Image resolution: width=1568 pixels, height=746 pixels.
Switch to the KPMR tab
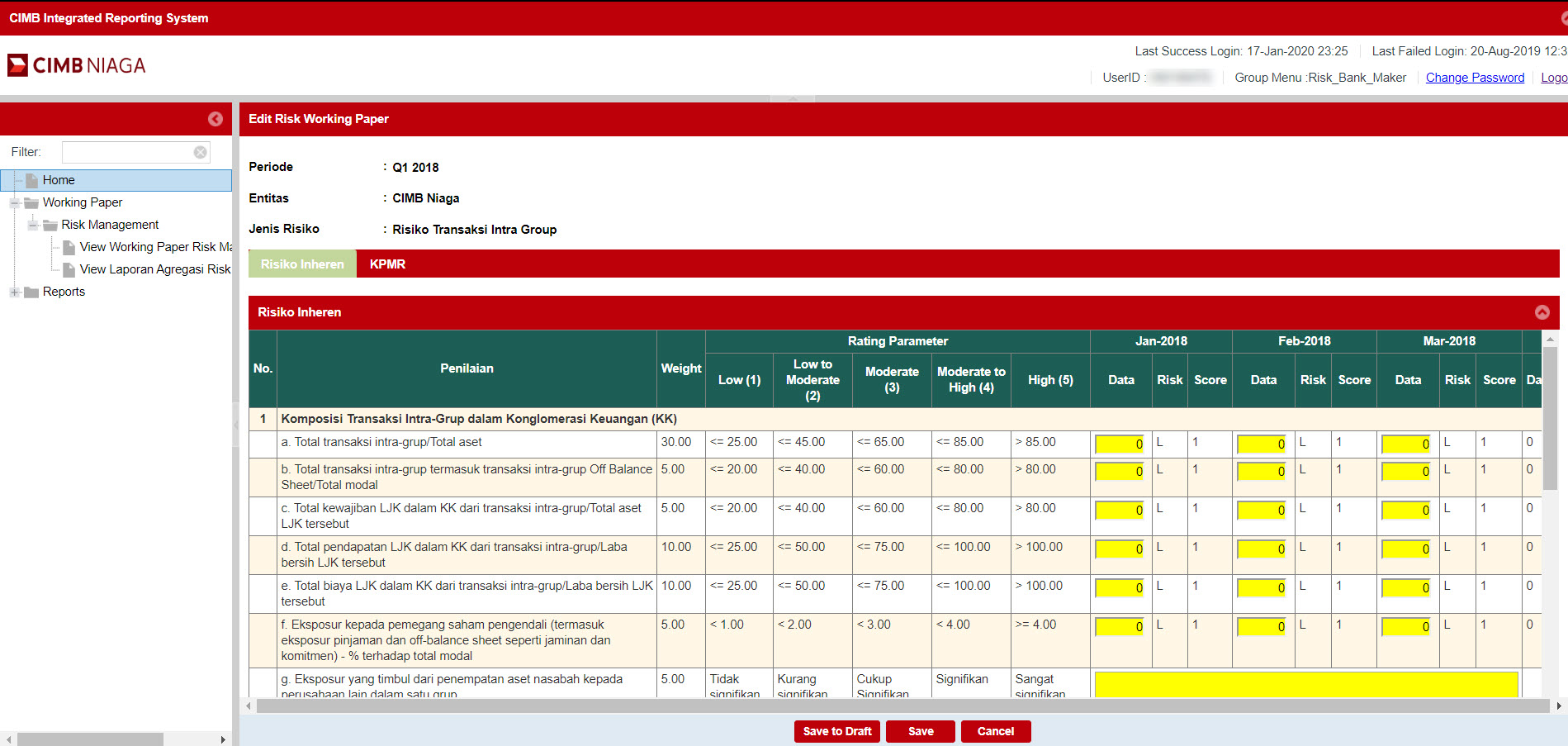(387, 264)
